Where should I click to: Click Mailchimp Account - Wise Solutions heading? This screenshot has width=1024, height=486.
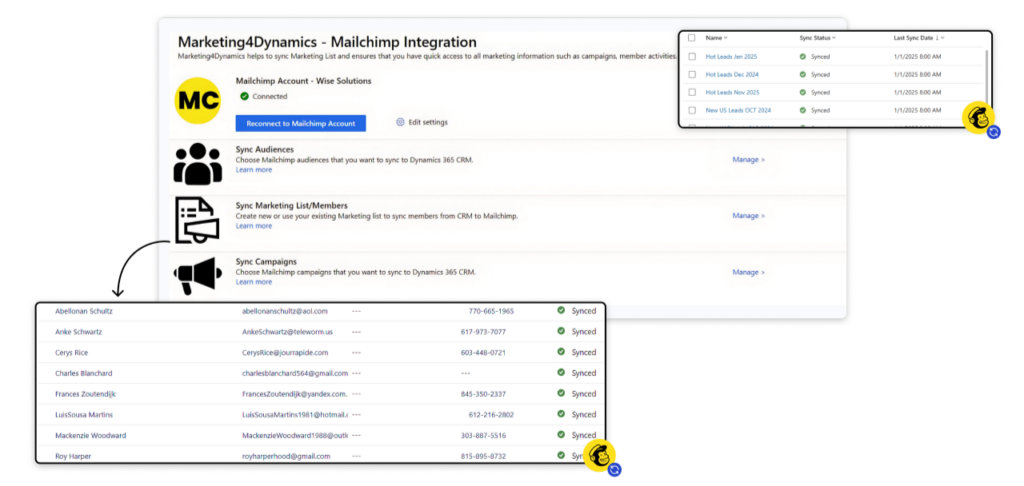(x=304, y=81)
